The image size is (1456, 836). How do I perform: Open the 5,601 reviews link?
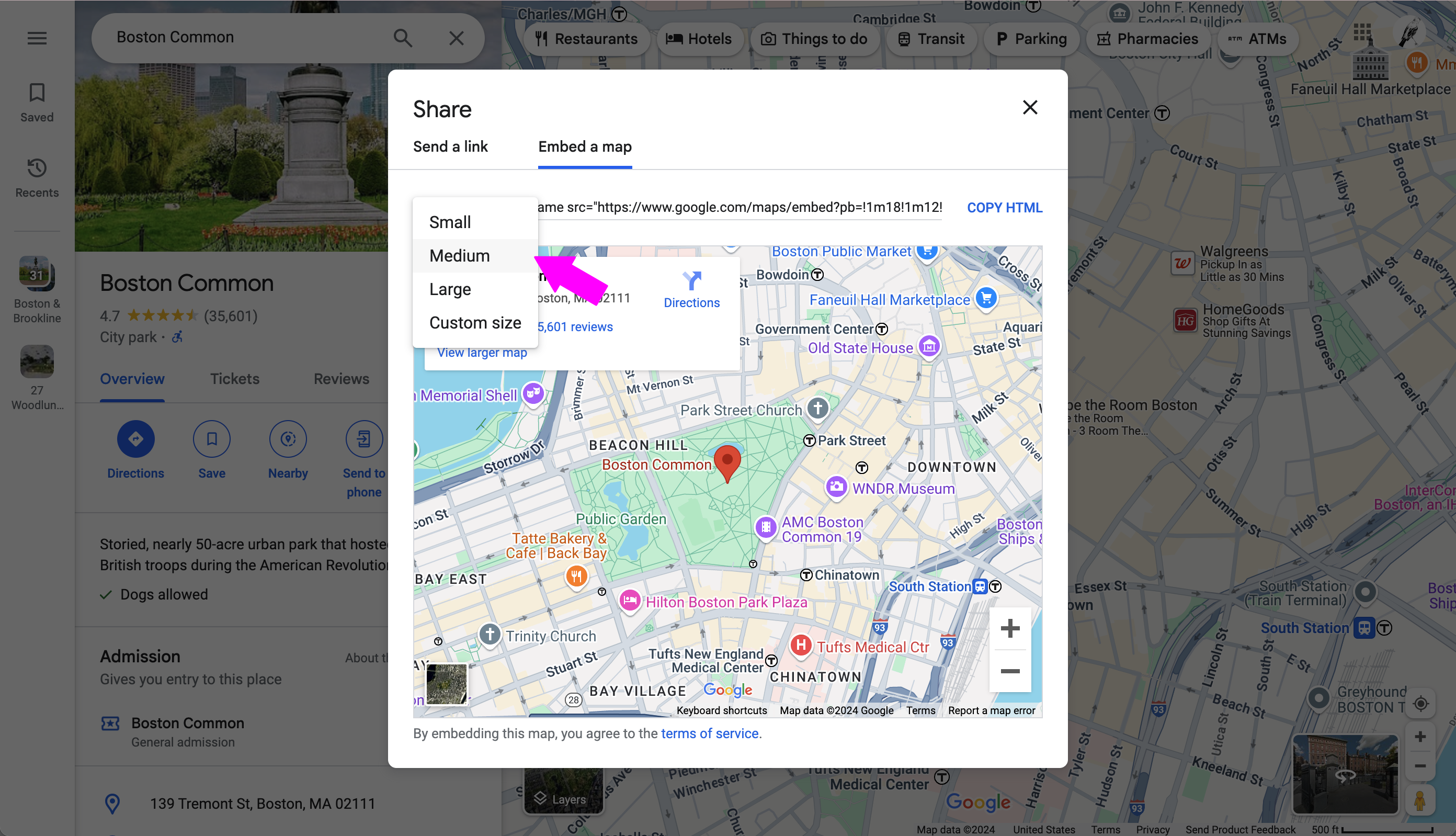click(x=574, y=326)
